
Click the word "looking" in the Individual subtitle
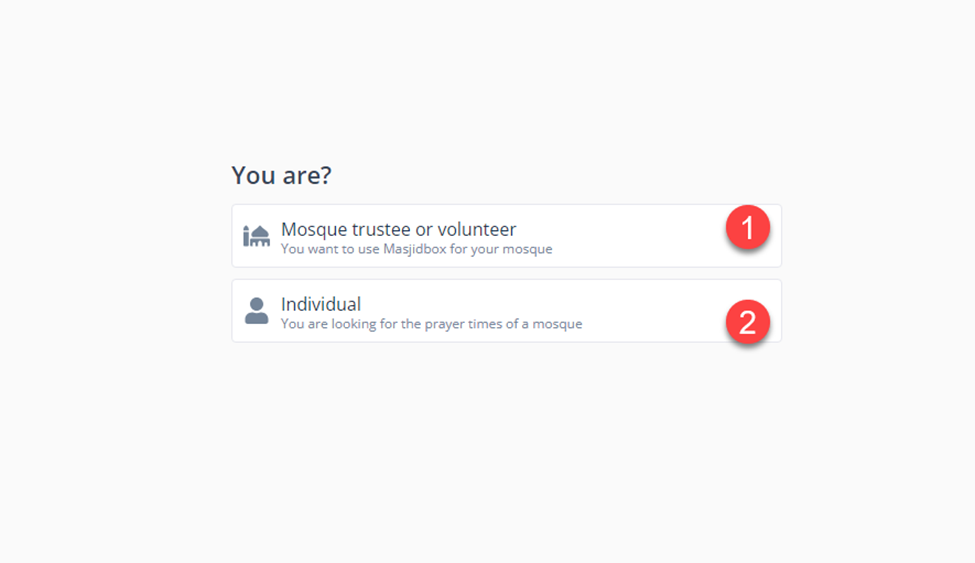[348, 324]
